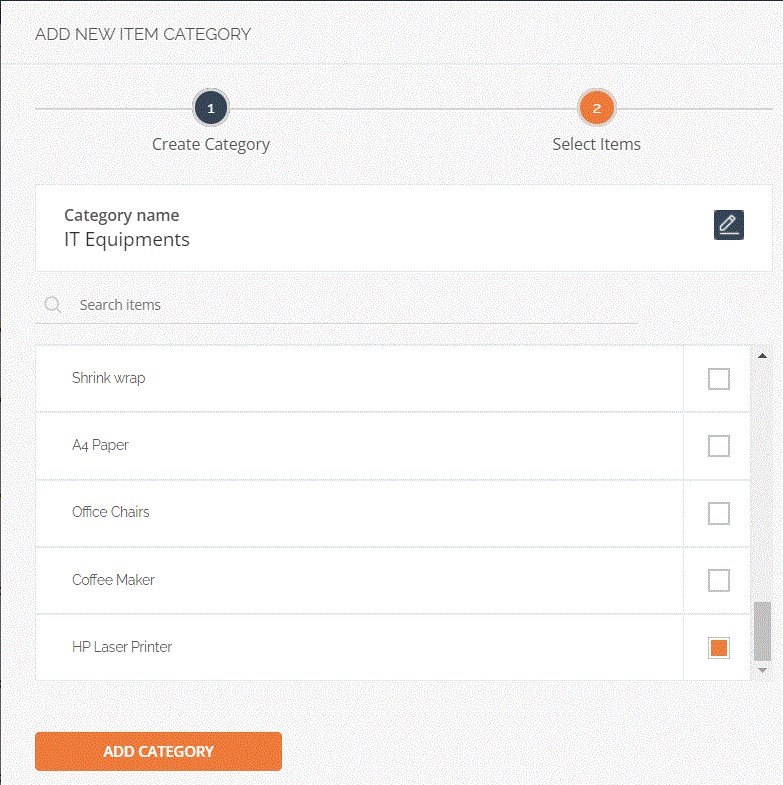
Task: Click the Coffee Maker item name
Action: 113,580
